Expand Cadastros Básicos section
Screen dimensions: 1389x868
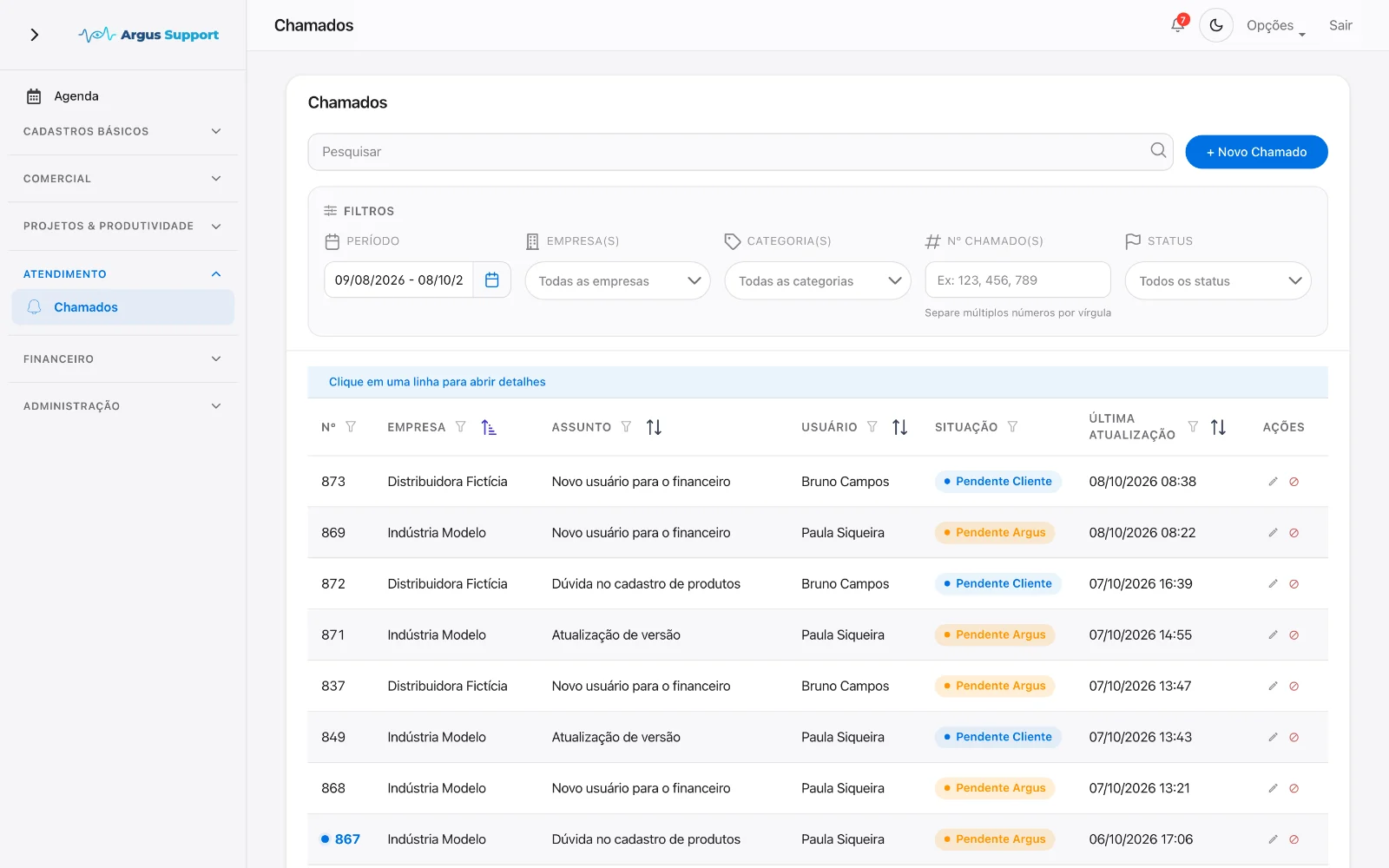[122, 131]
